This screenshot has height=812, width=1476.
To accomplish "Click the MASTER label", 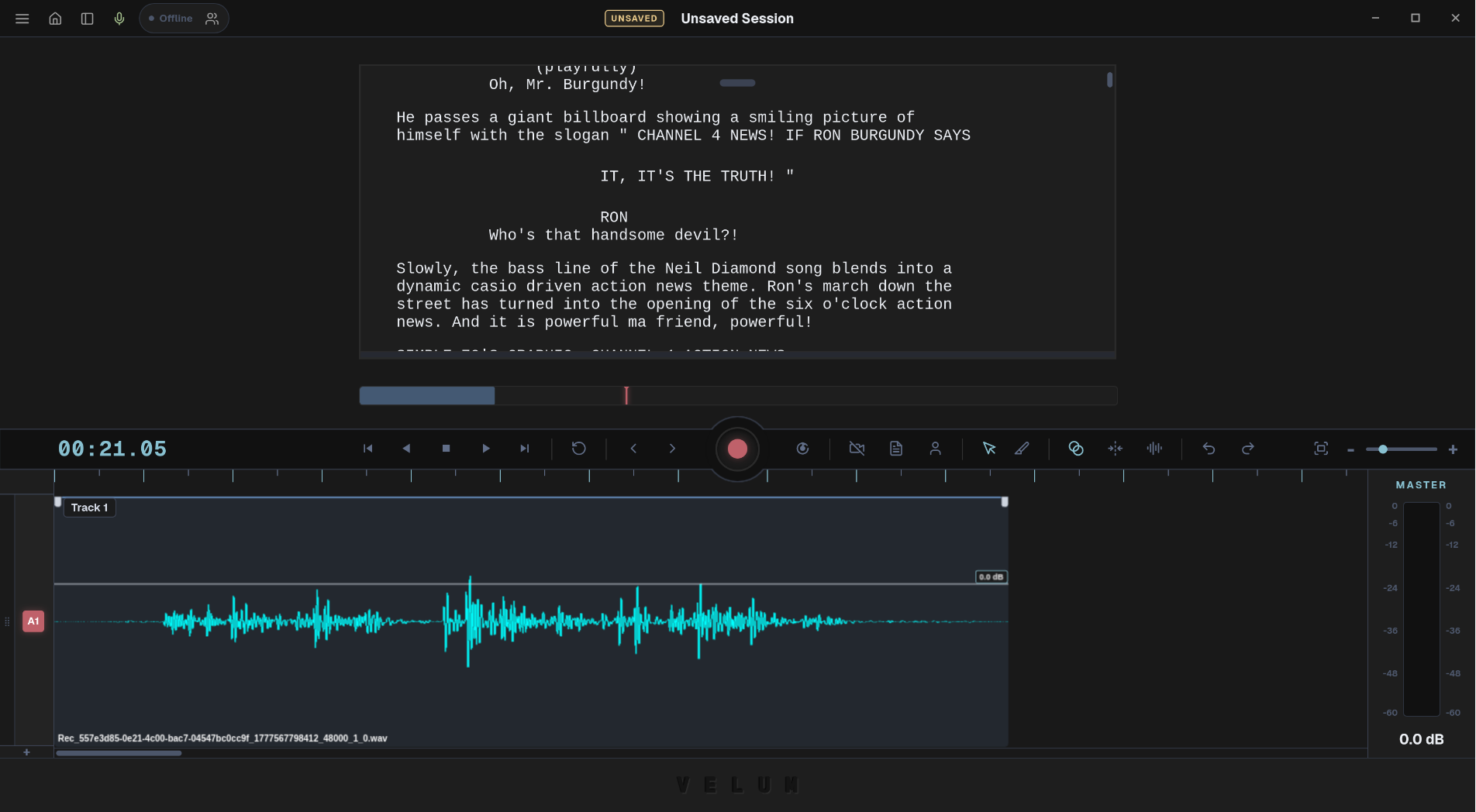I will coord(1421,485).
